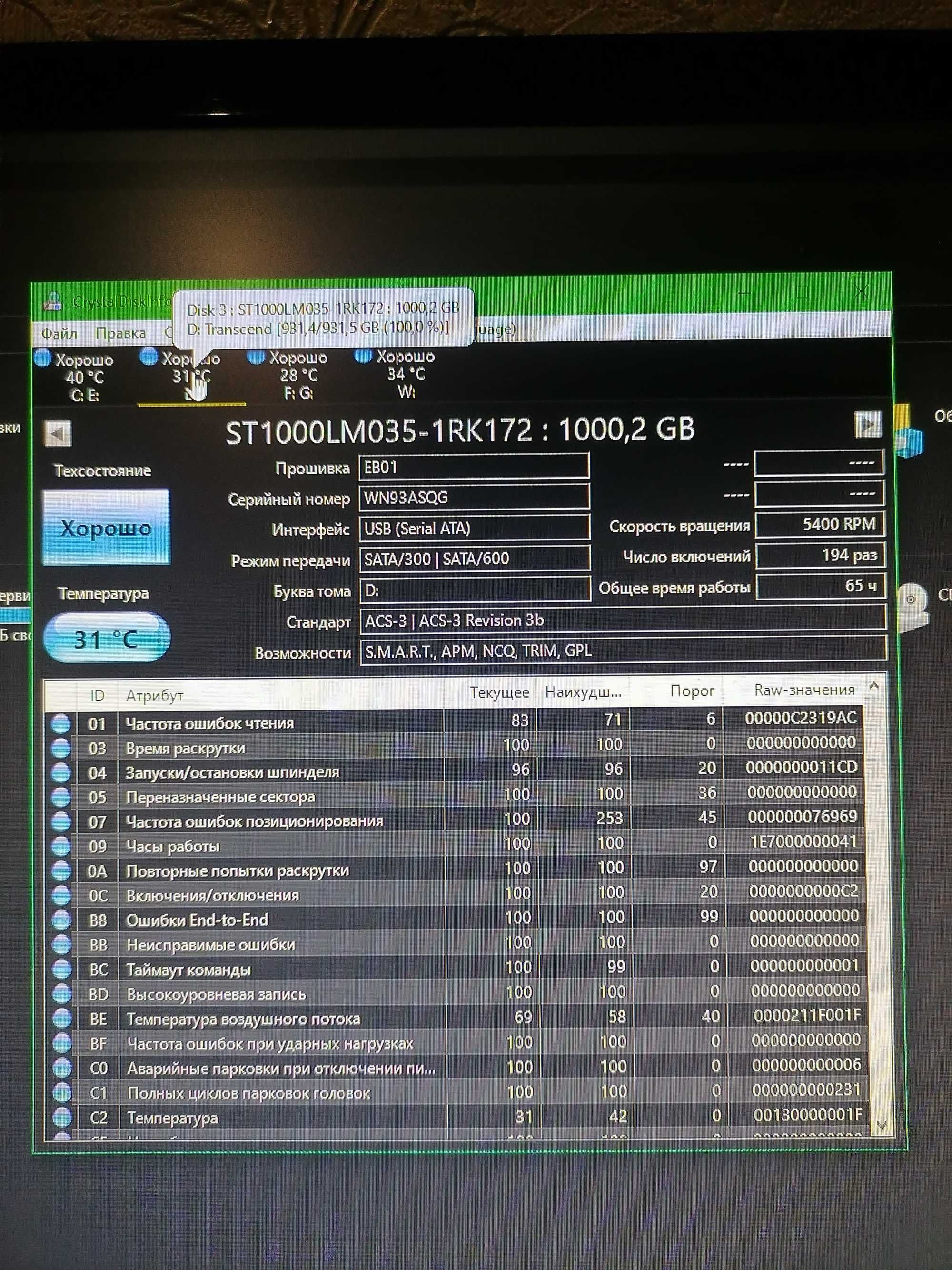
Task: Click status icon of row 0C Включения/отключения
Action: point(61,896)
